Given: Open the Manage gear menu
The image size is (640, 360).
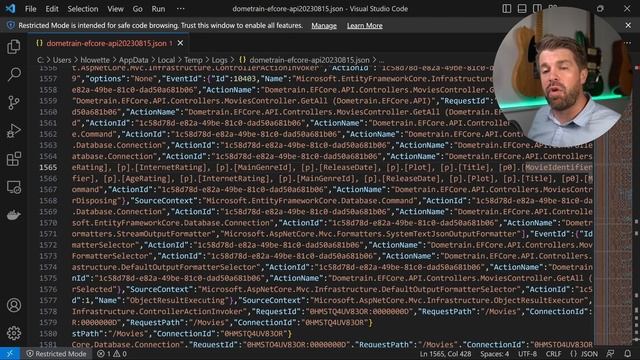Looking at the screenshot, I should click(14, 333).
